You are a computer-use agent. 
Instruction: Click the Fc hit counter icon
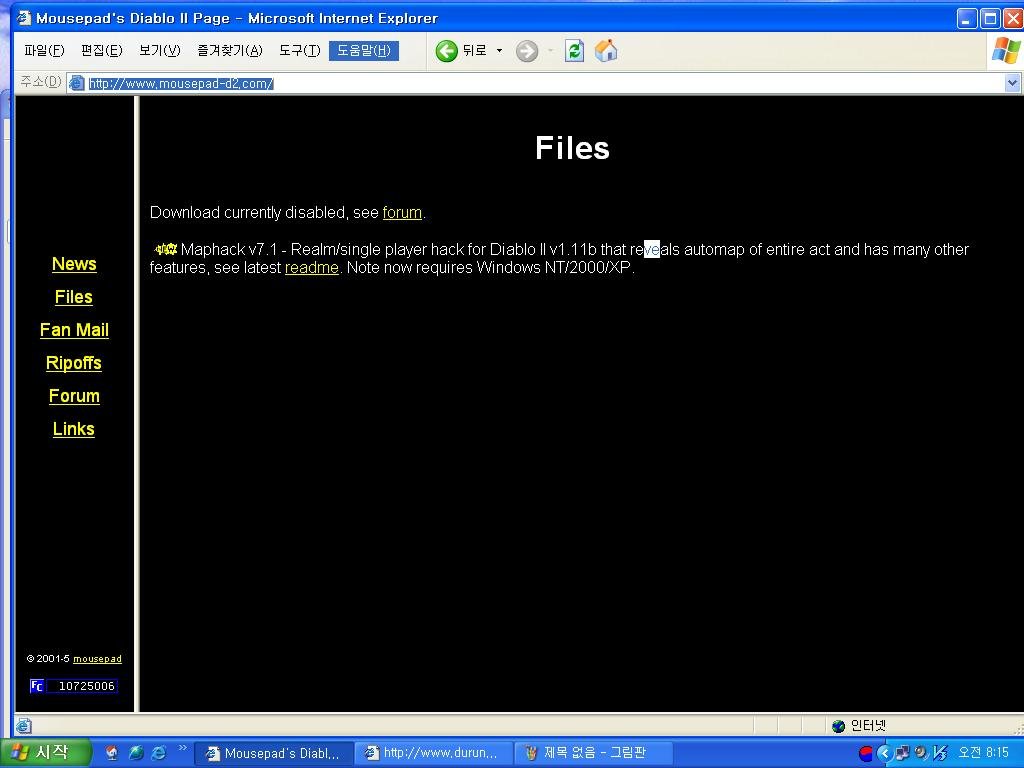coord(37,686)
